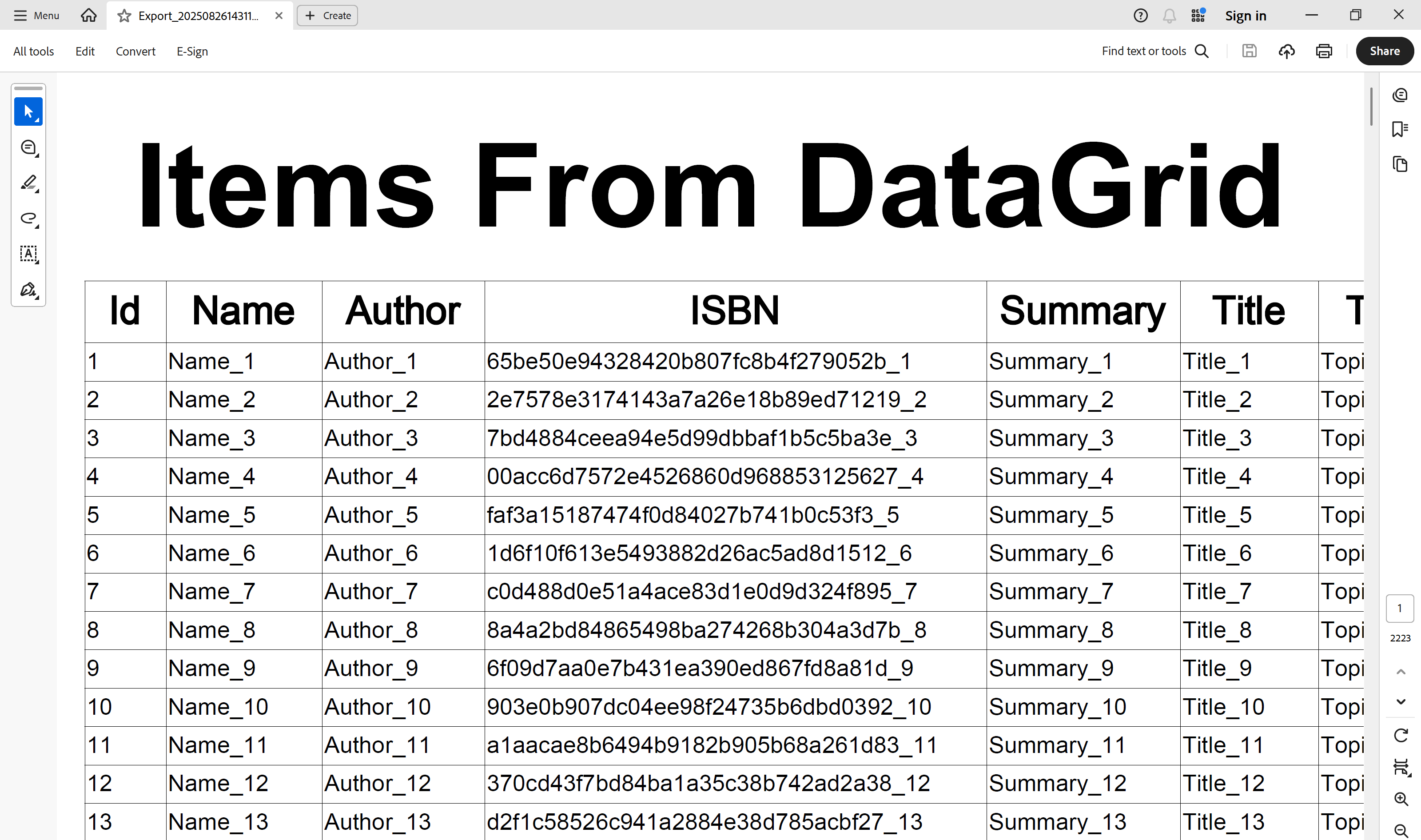Viewport: 1421px width, 840px height.
Task: Click the Sign in link
Action: (1245, 16)
